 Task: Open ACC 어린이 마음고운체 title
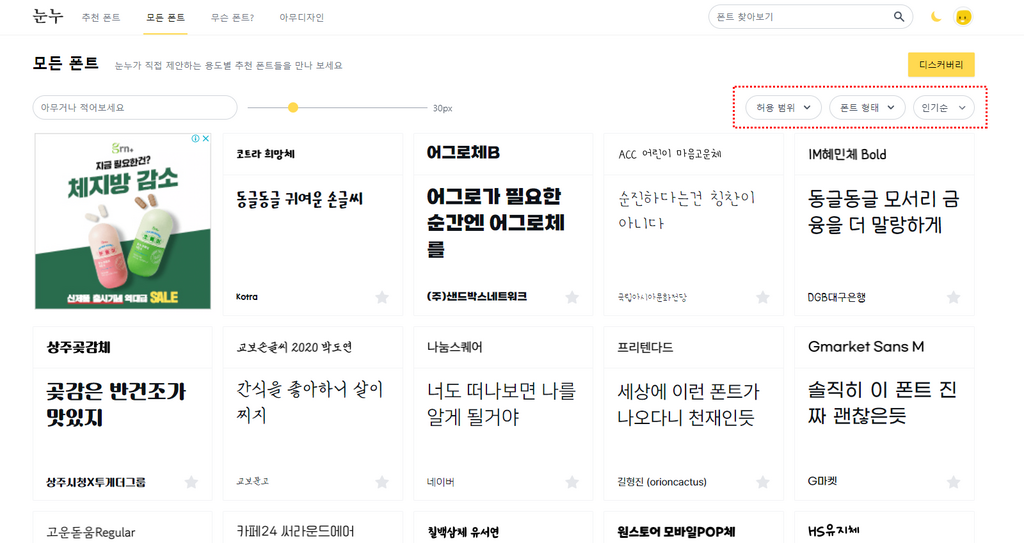click(669, 154)
